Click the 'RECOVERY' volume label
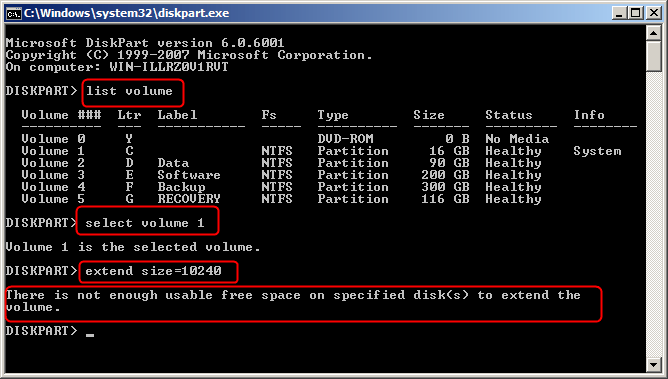 point(189,199)
